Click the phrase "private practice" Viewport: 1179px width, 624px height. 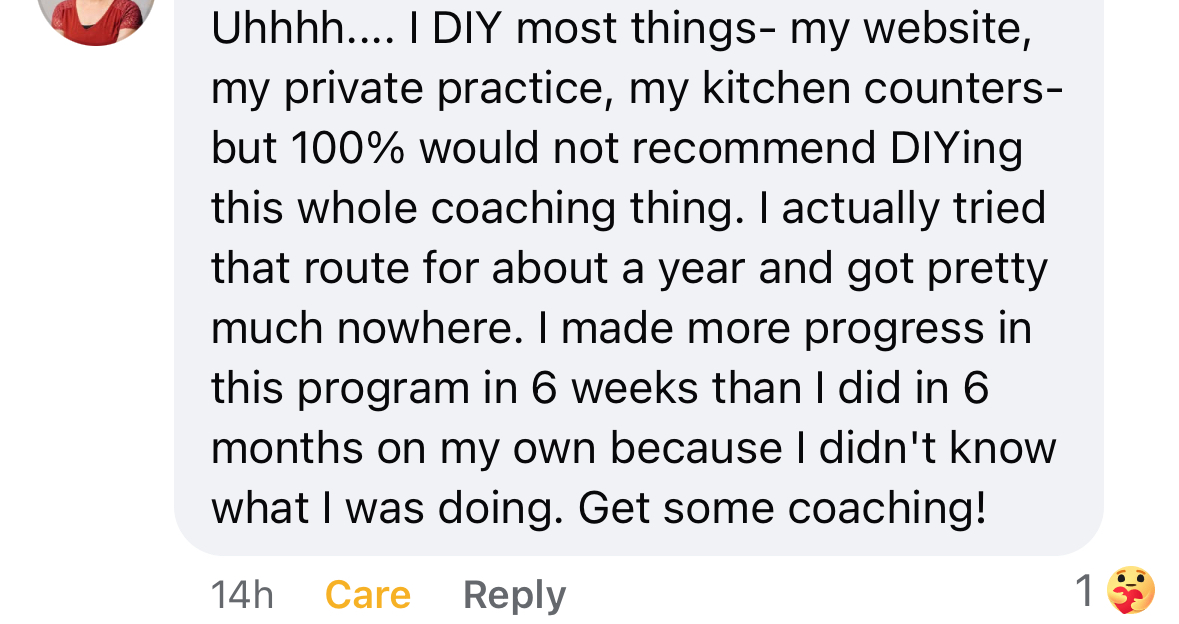[x=448, y=89]
